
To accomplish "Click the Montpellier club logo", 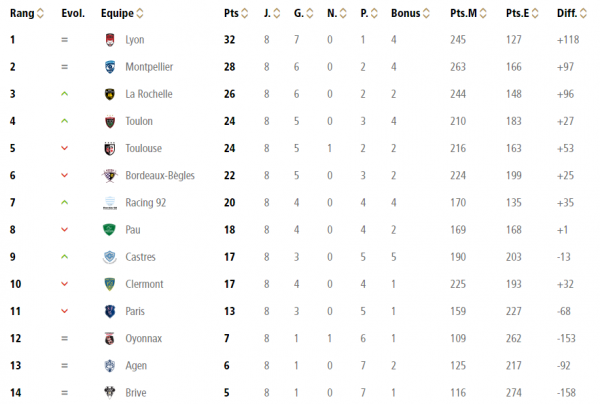I will (110, 67).
